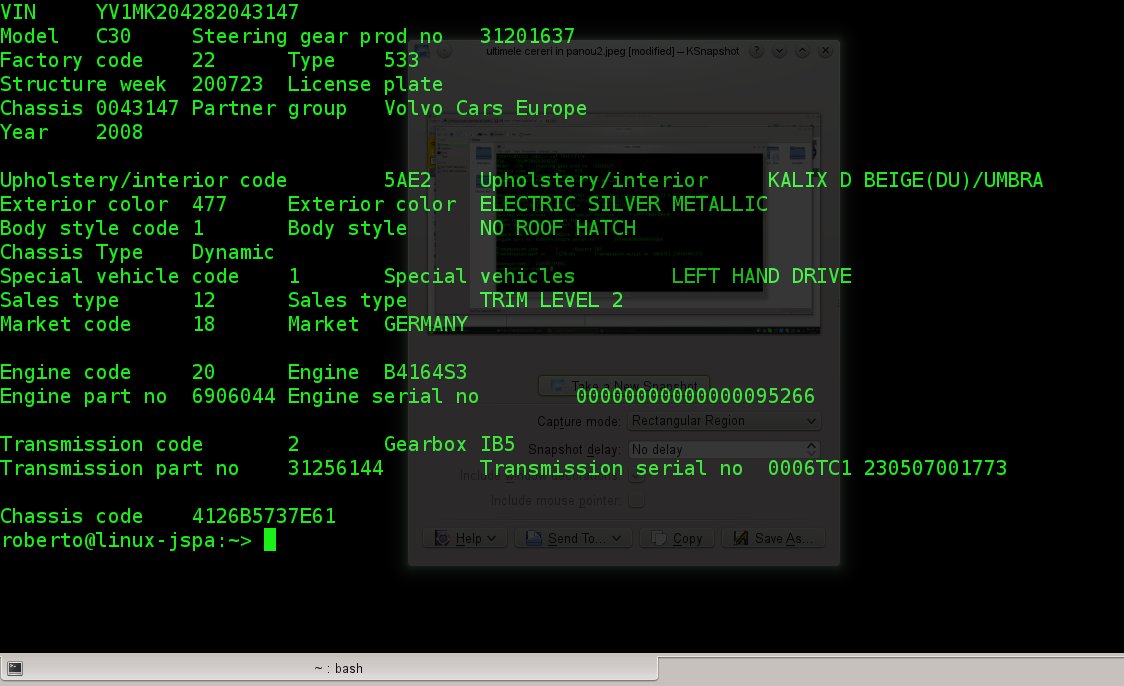Click Transmission part no 31256144

tap(335, 468)
